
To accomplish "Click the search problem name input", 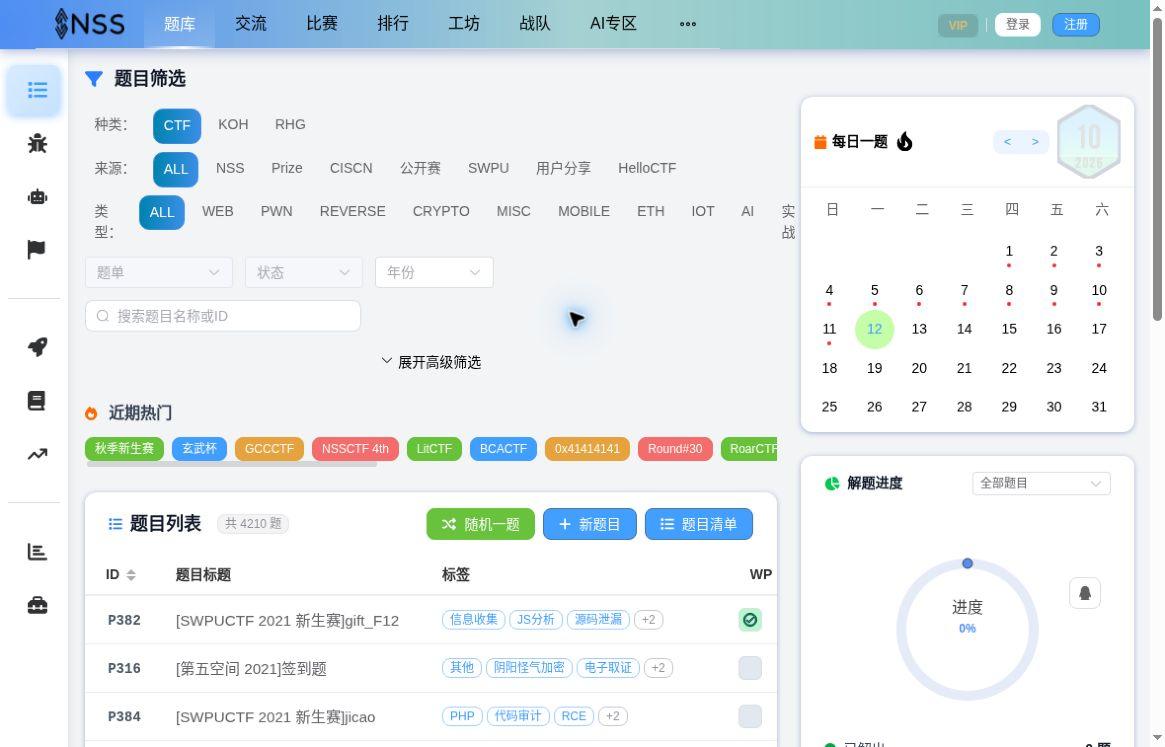I will [x=223, y=316].
